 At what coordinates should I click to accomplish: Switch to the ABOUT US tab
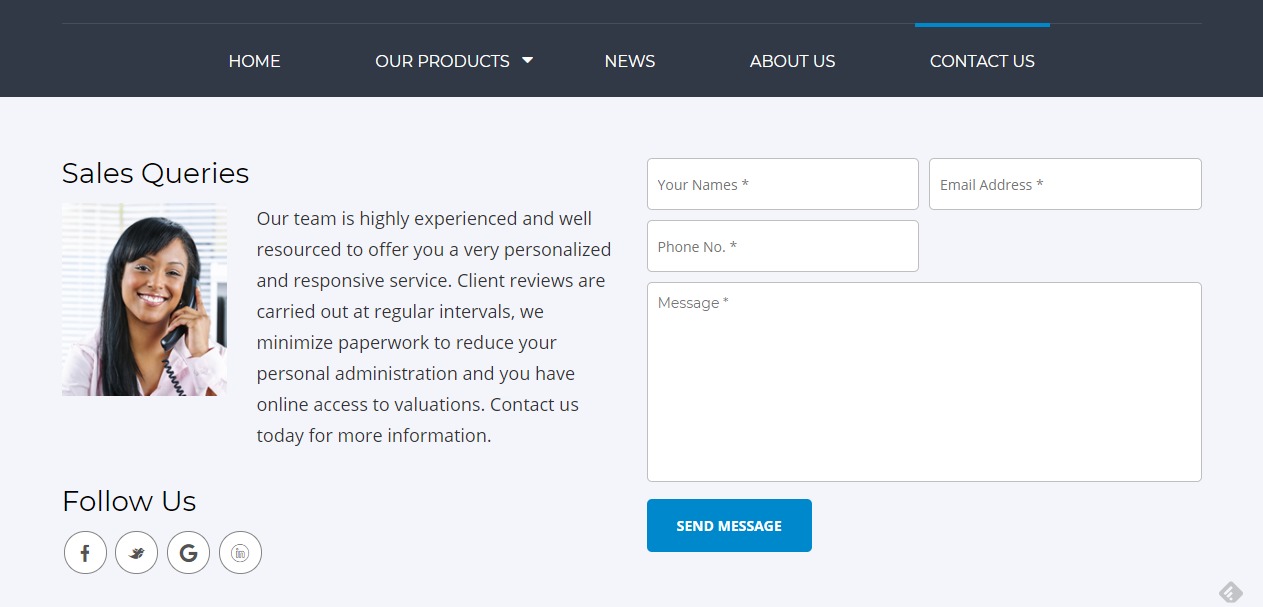(792, 61)
